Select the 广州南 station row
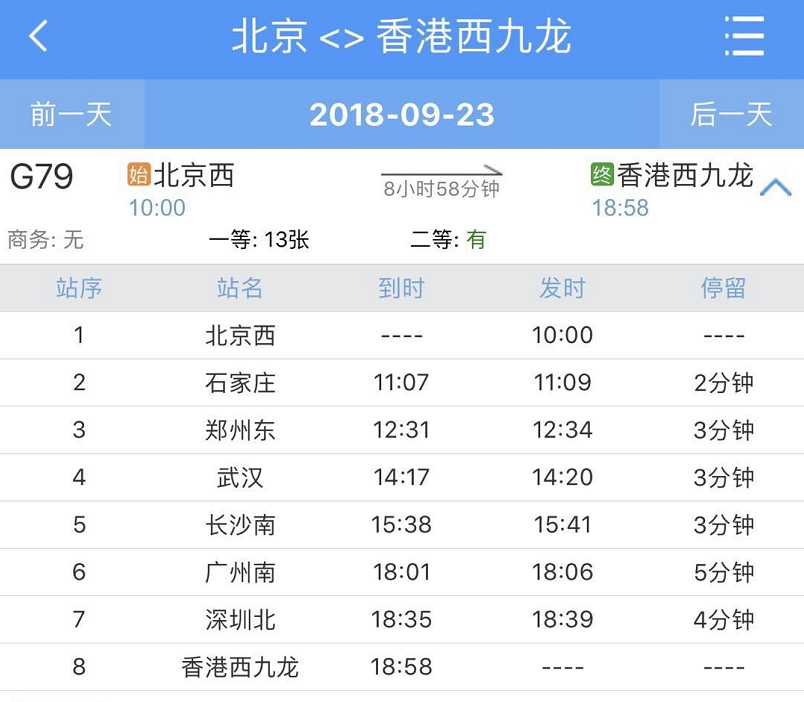Image resolution: width=804 pixels, height=702 pixels. pos(240,572)
